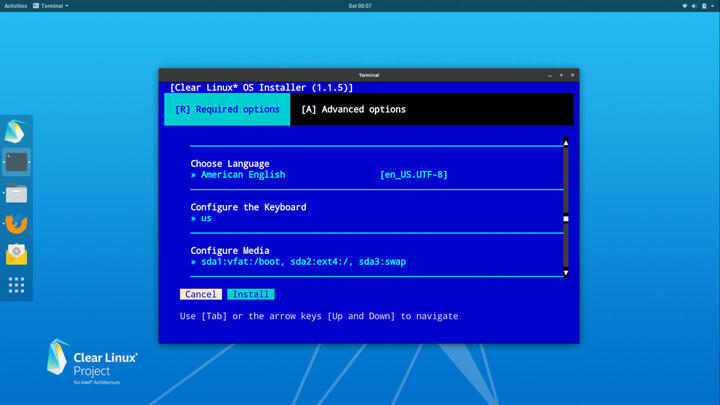Click the scrollbar thumb marker
The image size is (720, 405).
tap(566, 219)
